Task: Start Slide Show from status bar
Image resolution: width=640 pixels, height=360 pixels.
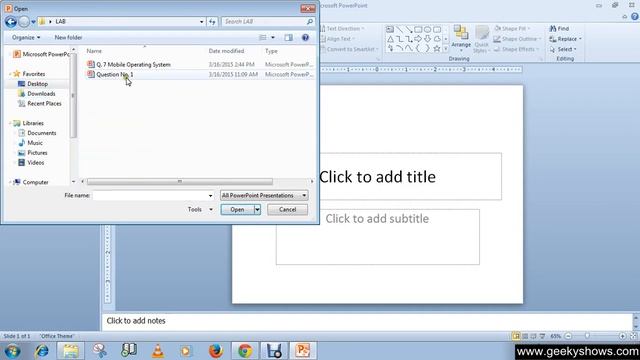Action: tap(542, 336)
